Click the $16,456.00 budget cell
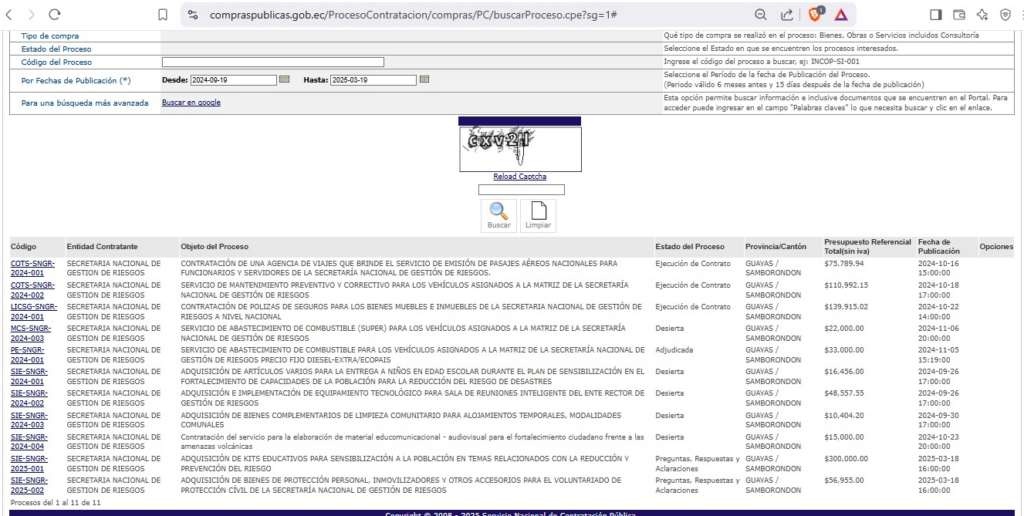 (x=844, y=372)
